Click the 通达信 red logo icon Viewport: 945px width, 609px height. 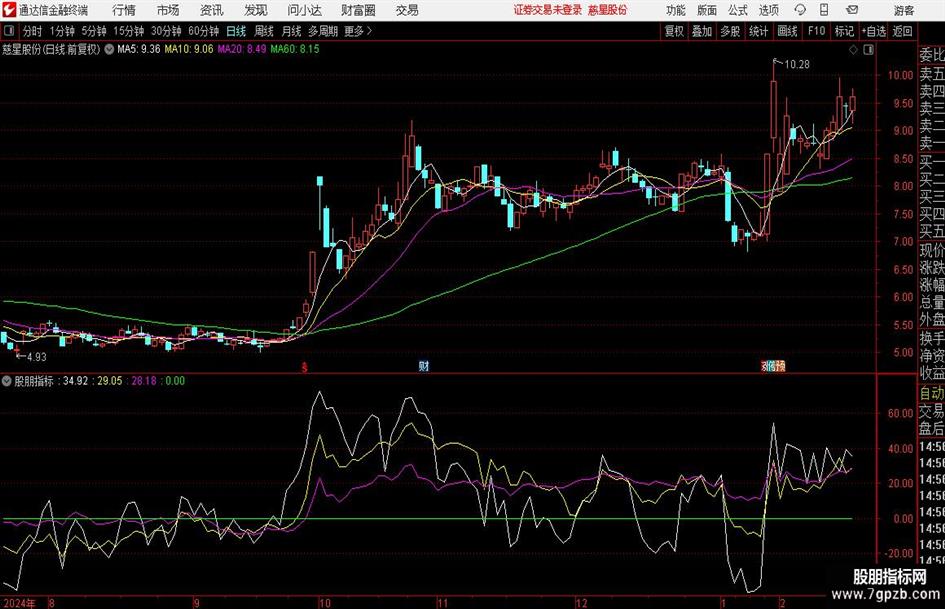coord(10,10)
